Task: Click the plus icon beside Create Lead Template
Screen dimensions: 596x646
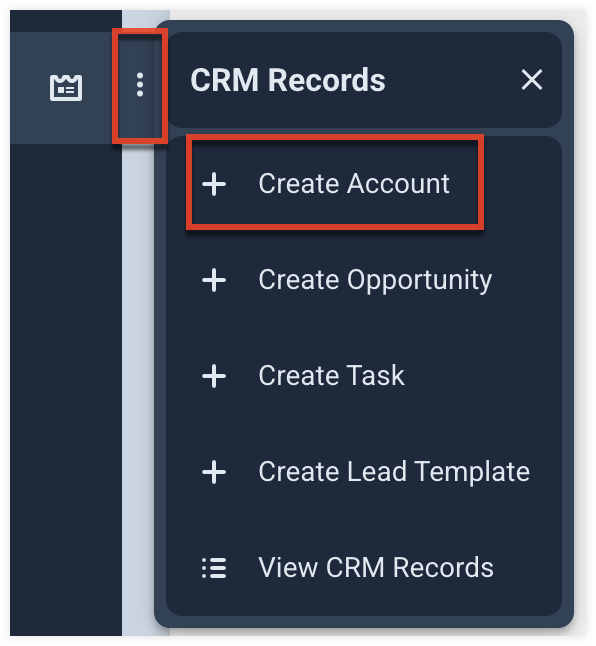Action: click(x=214, y=472)
